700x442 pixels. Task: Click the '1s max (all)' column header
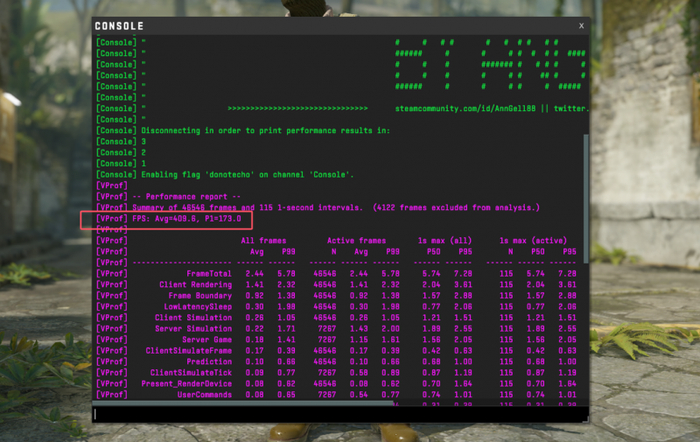tap(445, 241)
